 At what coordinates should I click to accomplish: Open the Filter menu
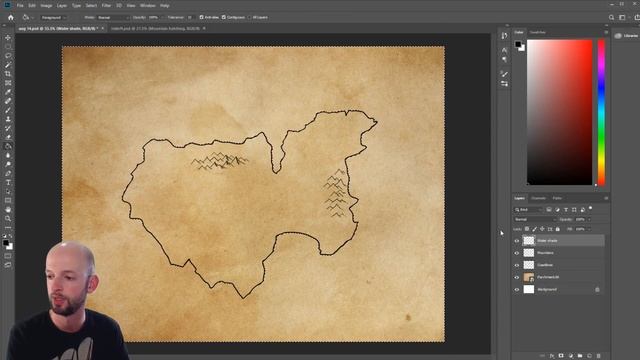point(107,6)
